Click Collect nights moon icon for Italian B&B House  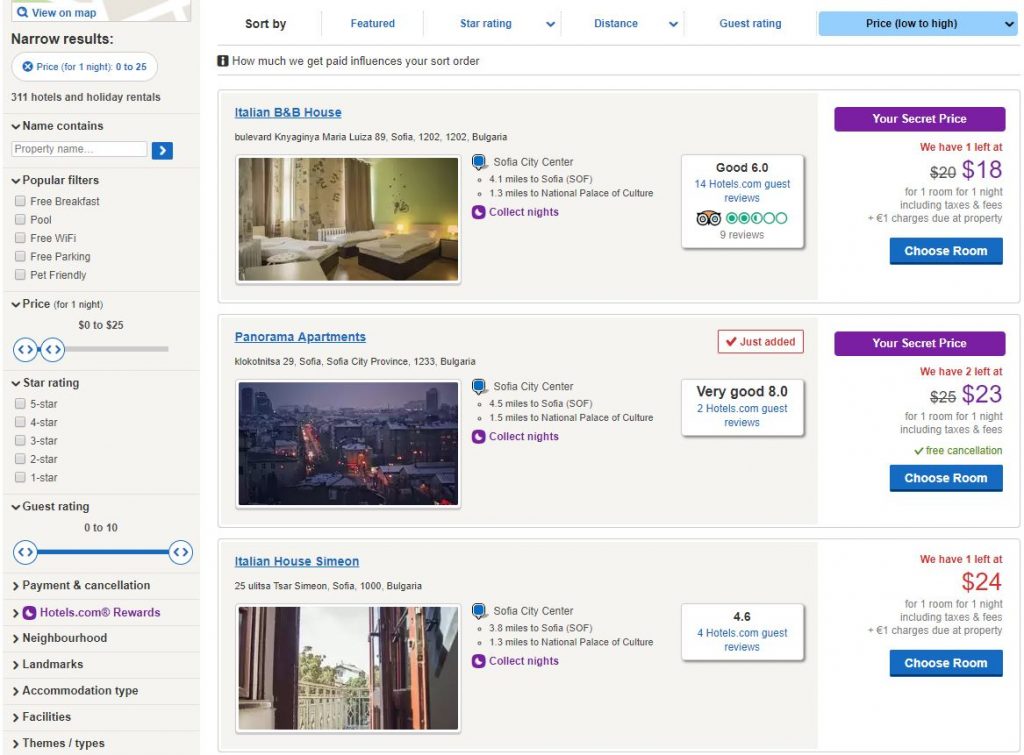[478, 212]
